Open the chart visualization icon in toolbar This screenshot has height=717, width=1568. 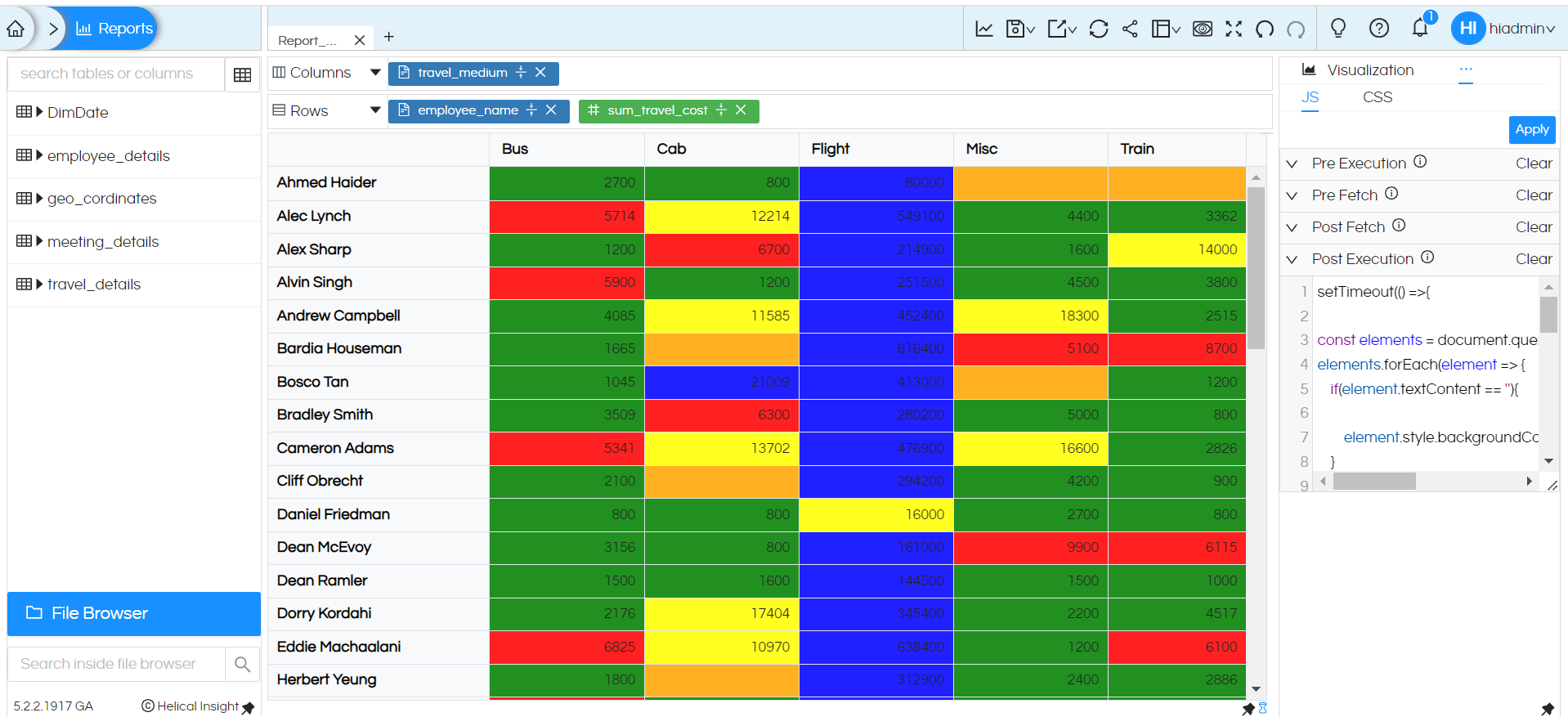click(984, 29)
